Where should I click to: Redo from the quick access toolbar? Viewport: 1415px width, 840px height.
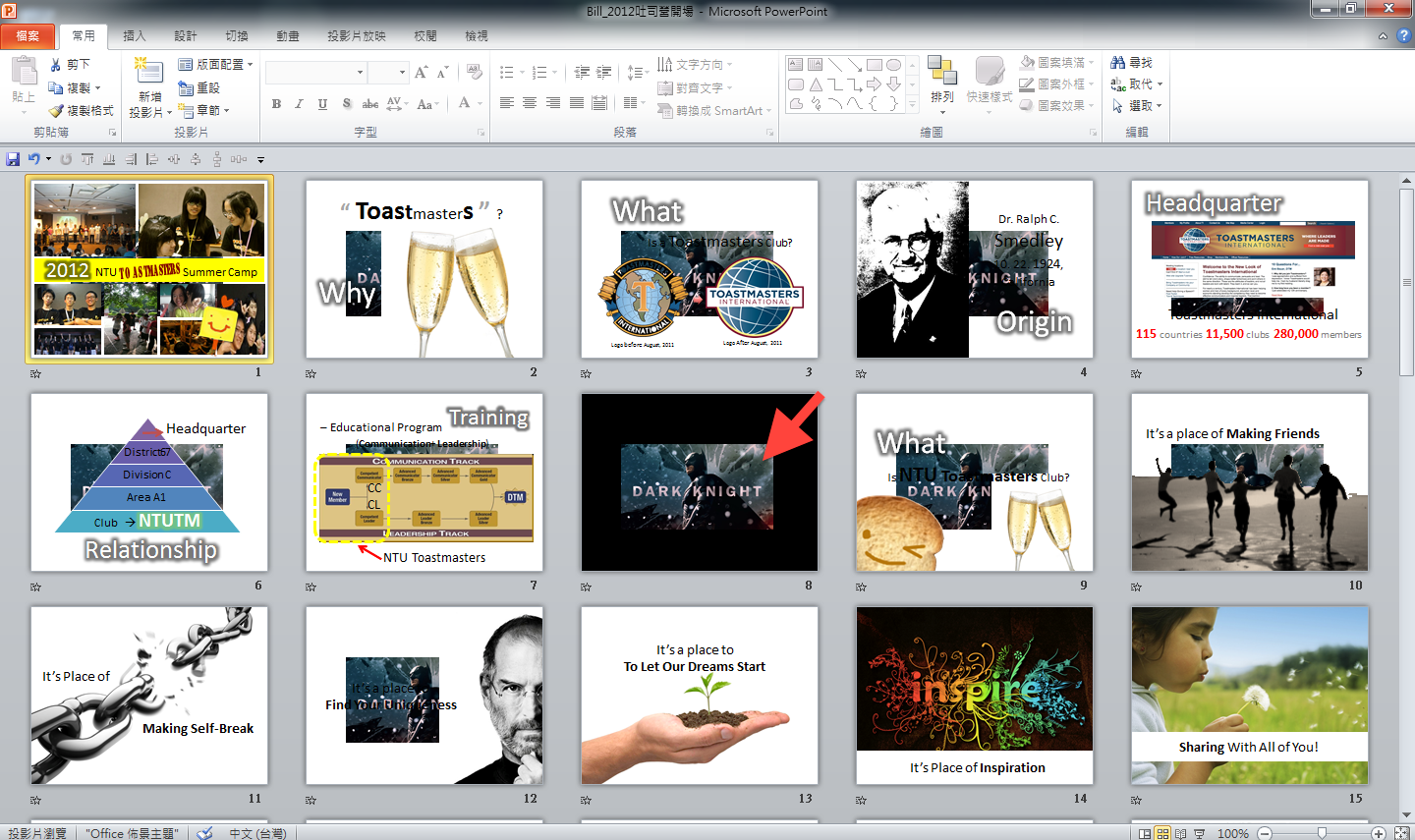click(x=66, y=159)
